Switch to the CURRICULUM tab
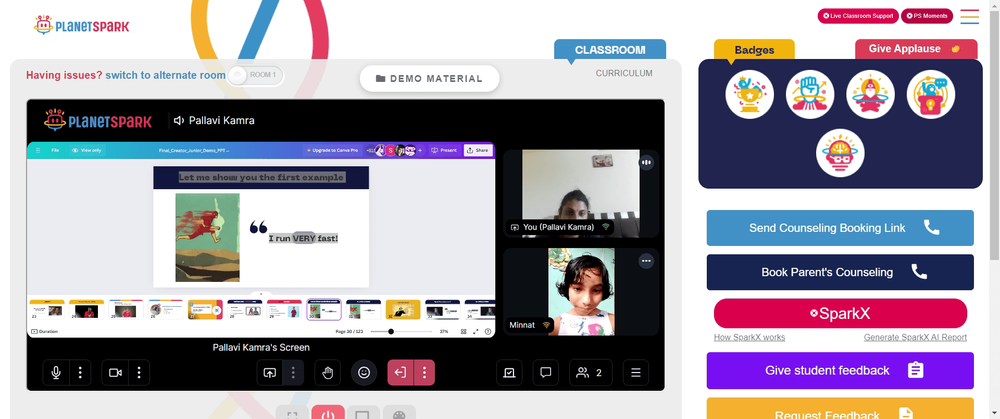Screen dimensions: 1000x419 [624, 73]
